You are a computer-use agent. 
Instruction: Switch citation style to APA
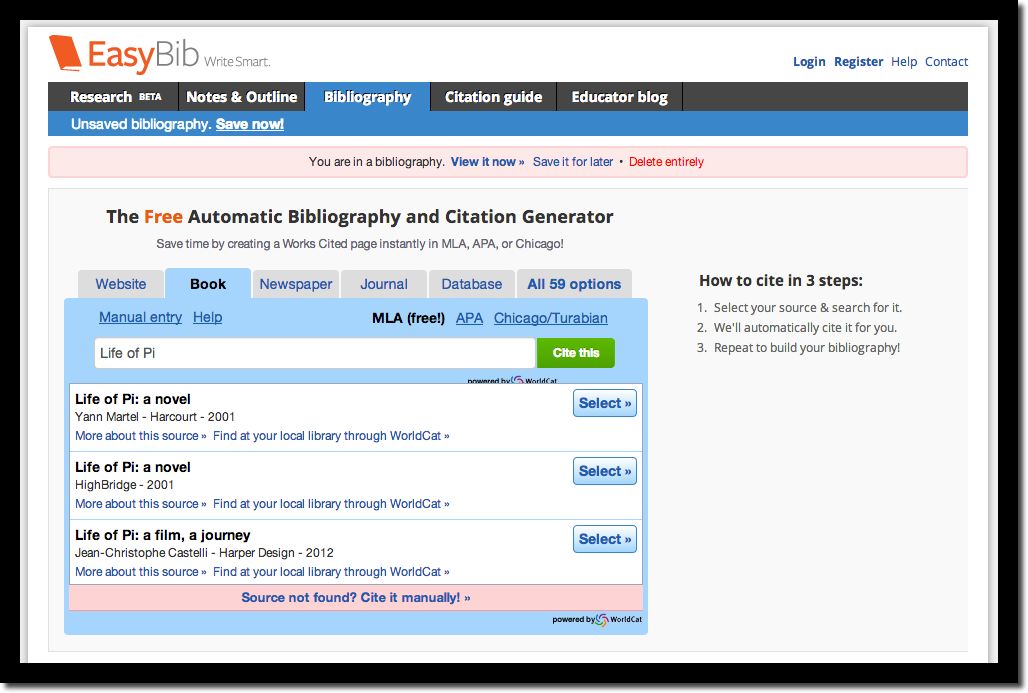pyautogui.click(x=469, y=318)
